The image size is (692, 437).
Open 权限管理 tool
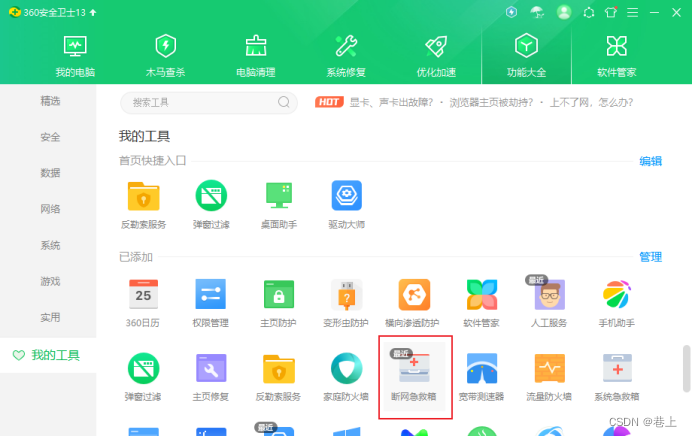(211, 303)
